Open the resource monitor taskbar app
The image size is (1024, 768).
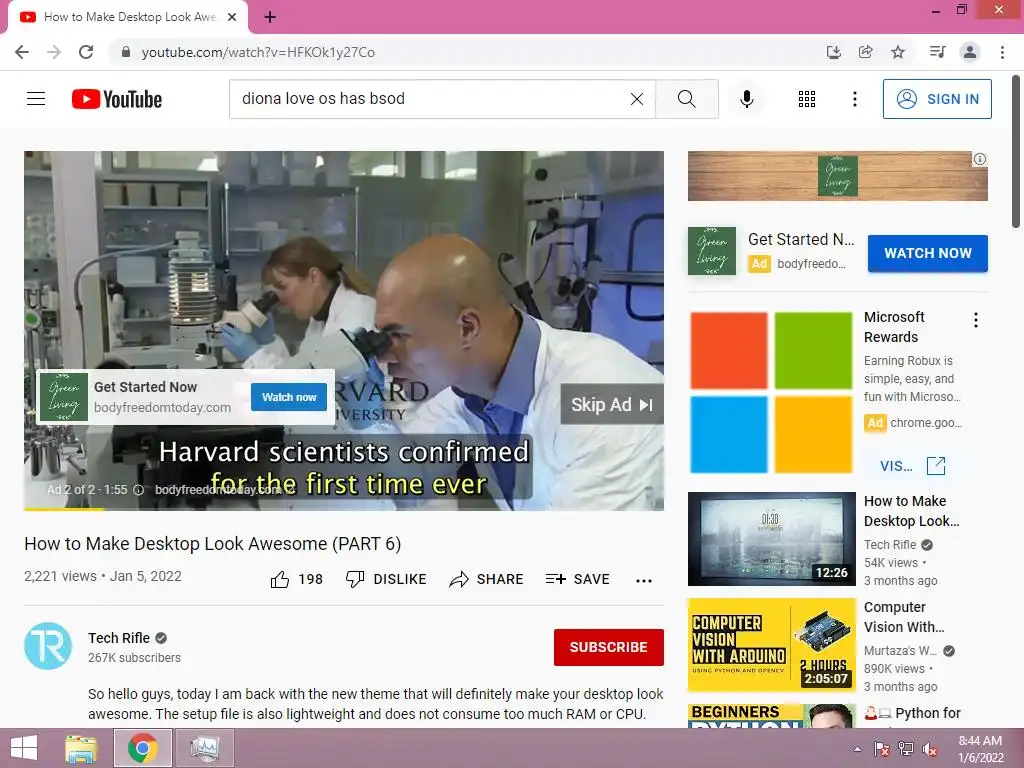click(x=204, y=748)
